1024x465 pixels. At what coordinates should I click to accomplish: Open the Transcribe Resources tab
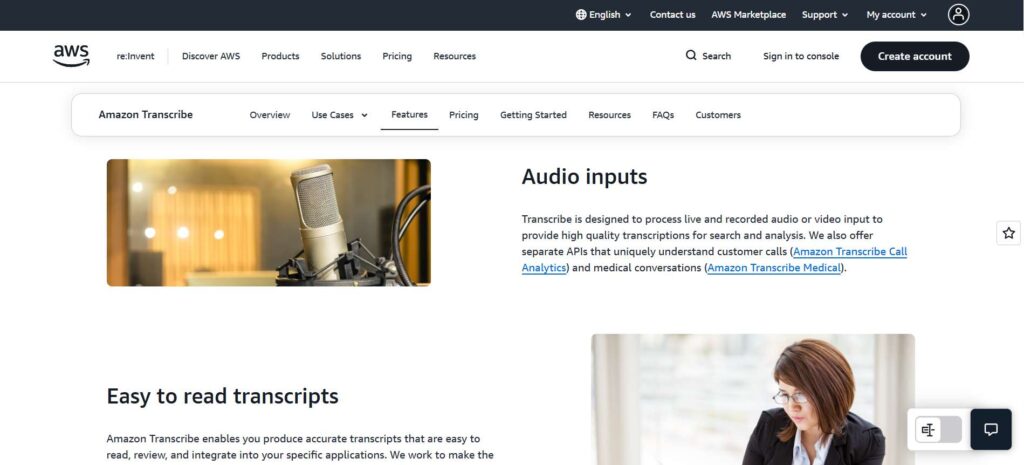pyautogui.click(x=609, y=115)
